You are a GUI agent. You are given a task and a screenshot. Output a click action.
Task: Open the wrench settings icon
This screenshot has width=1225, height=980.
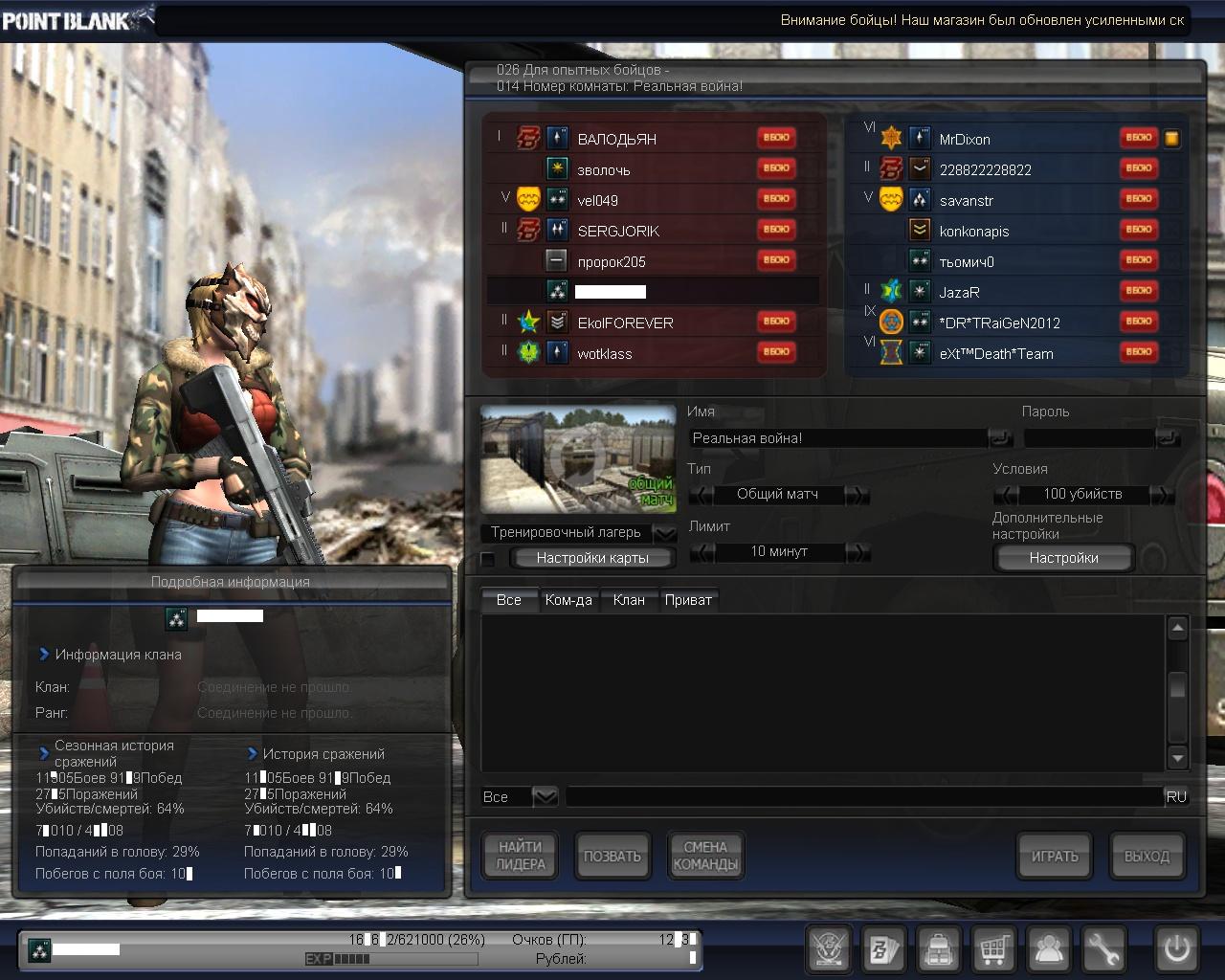1103,949
